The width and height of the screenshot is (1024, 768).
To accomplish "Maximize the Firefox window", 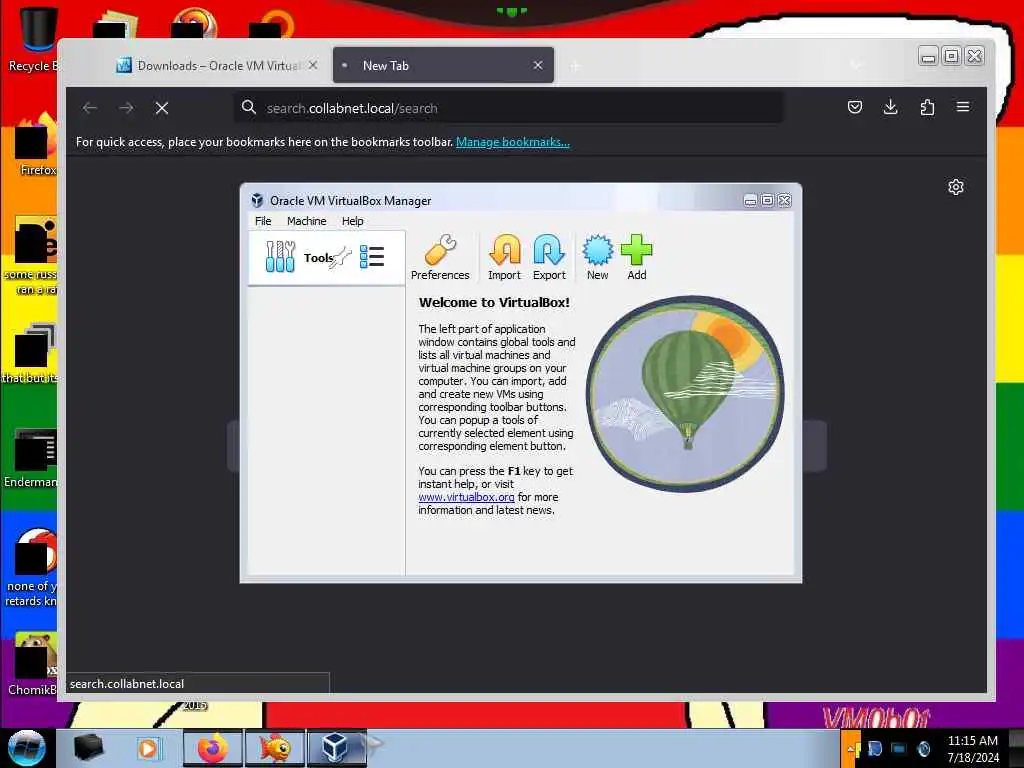I will click(x=952, y=56).
